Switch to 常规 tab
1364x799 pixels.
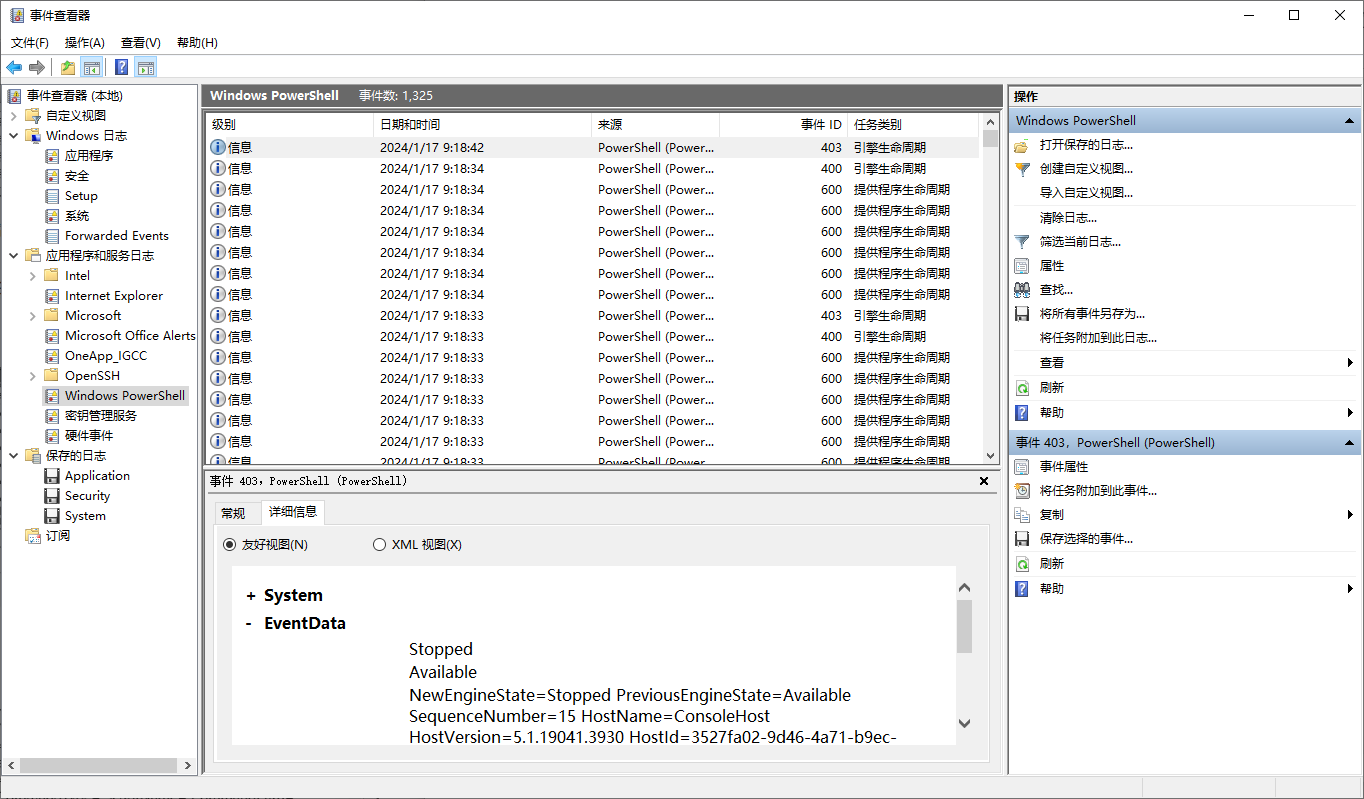point(233,513)
